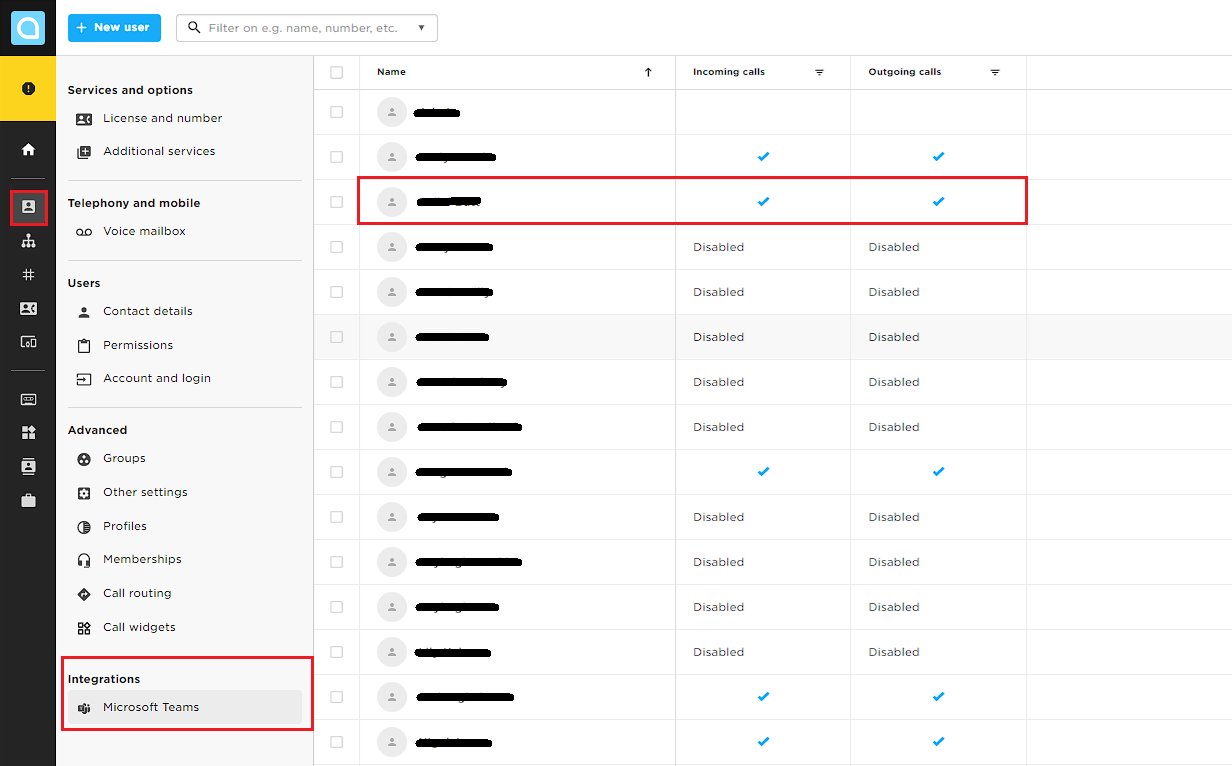The image size is (1232, 766).
Task: Focus the filter search input field
Action: [x=307, y=28]
